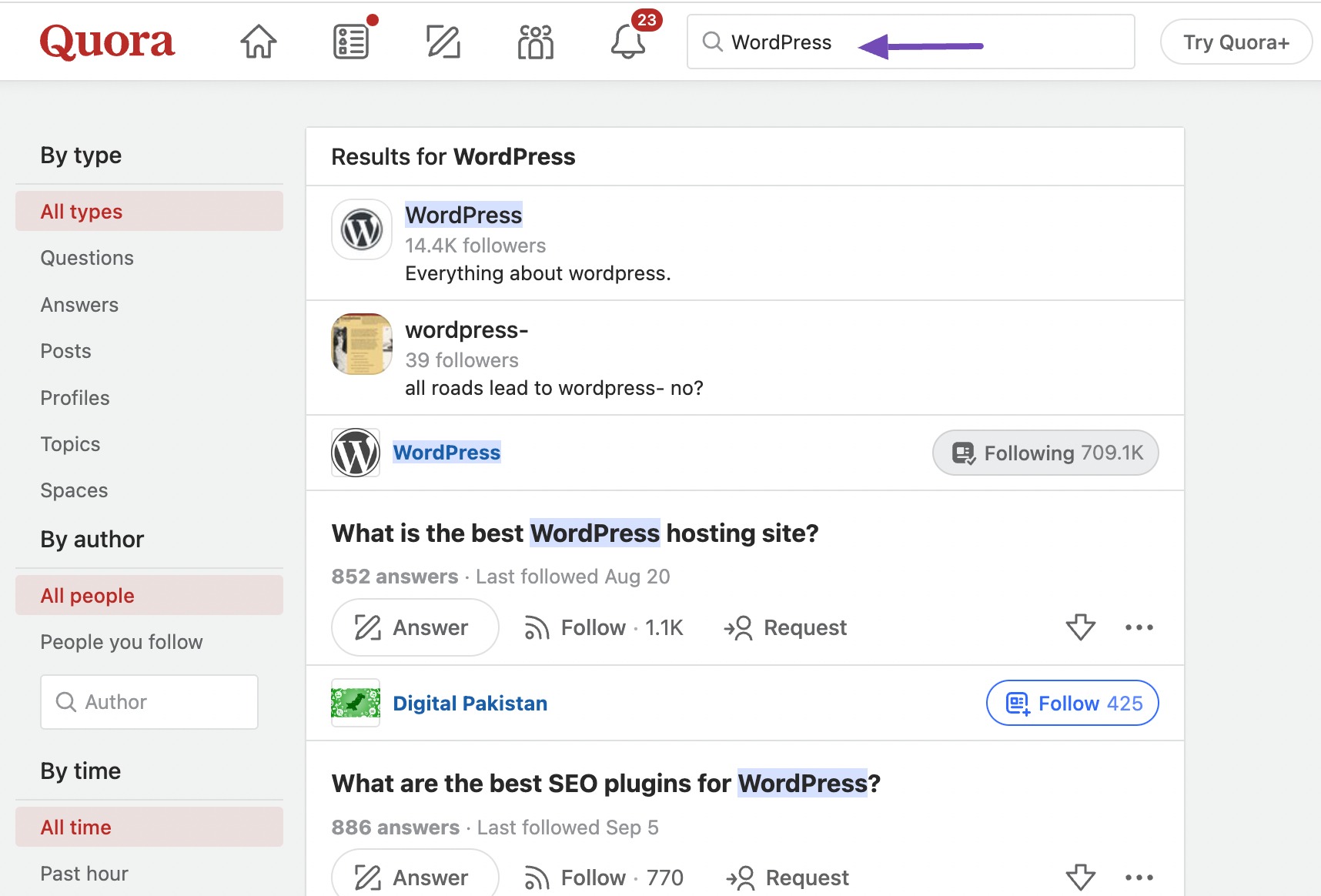This screenshot has height=896, width=1321.
Task: Downvote the hosting site question
Action: pyautogui.click(x=1081, y=627)
